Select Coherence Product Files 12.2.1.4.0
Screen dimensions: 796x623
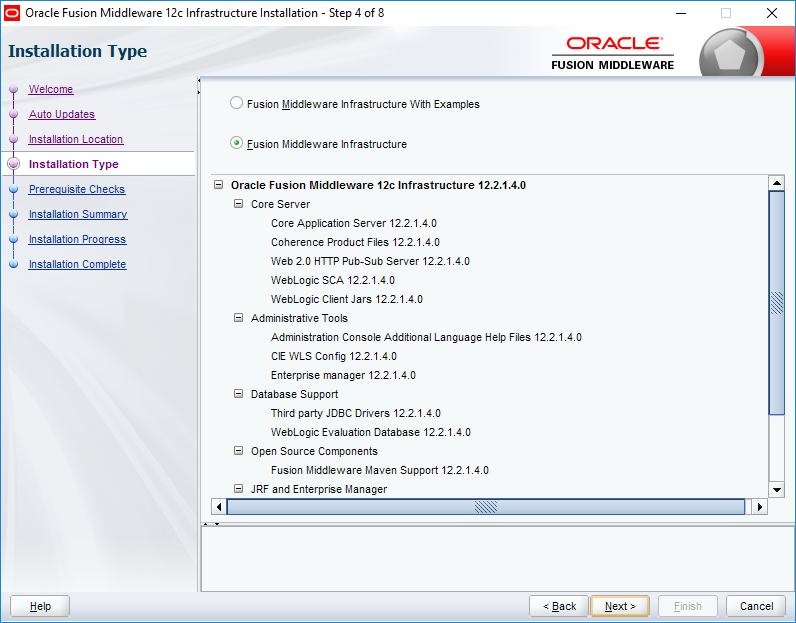[x=355, y=242]
